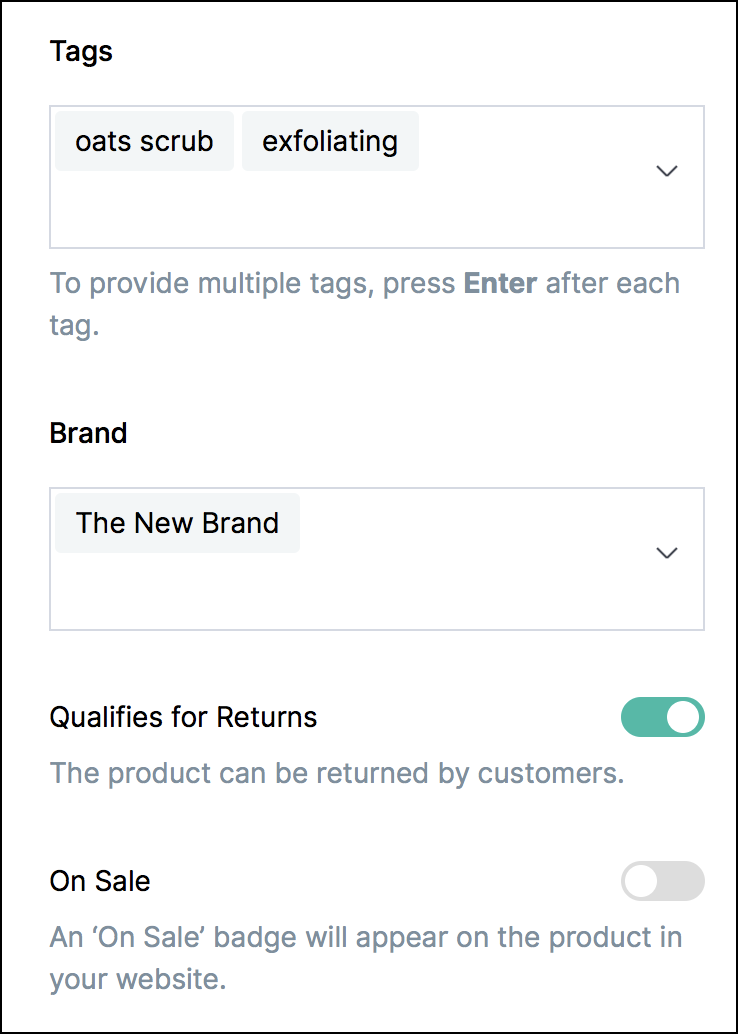
Task: Select the "exfoliating" tag chip
Action: [330, 141]
